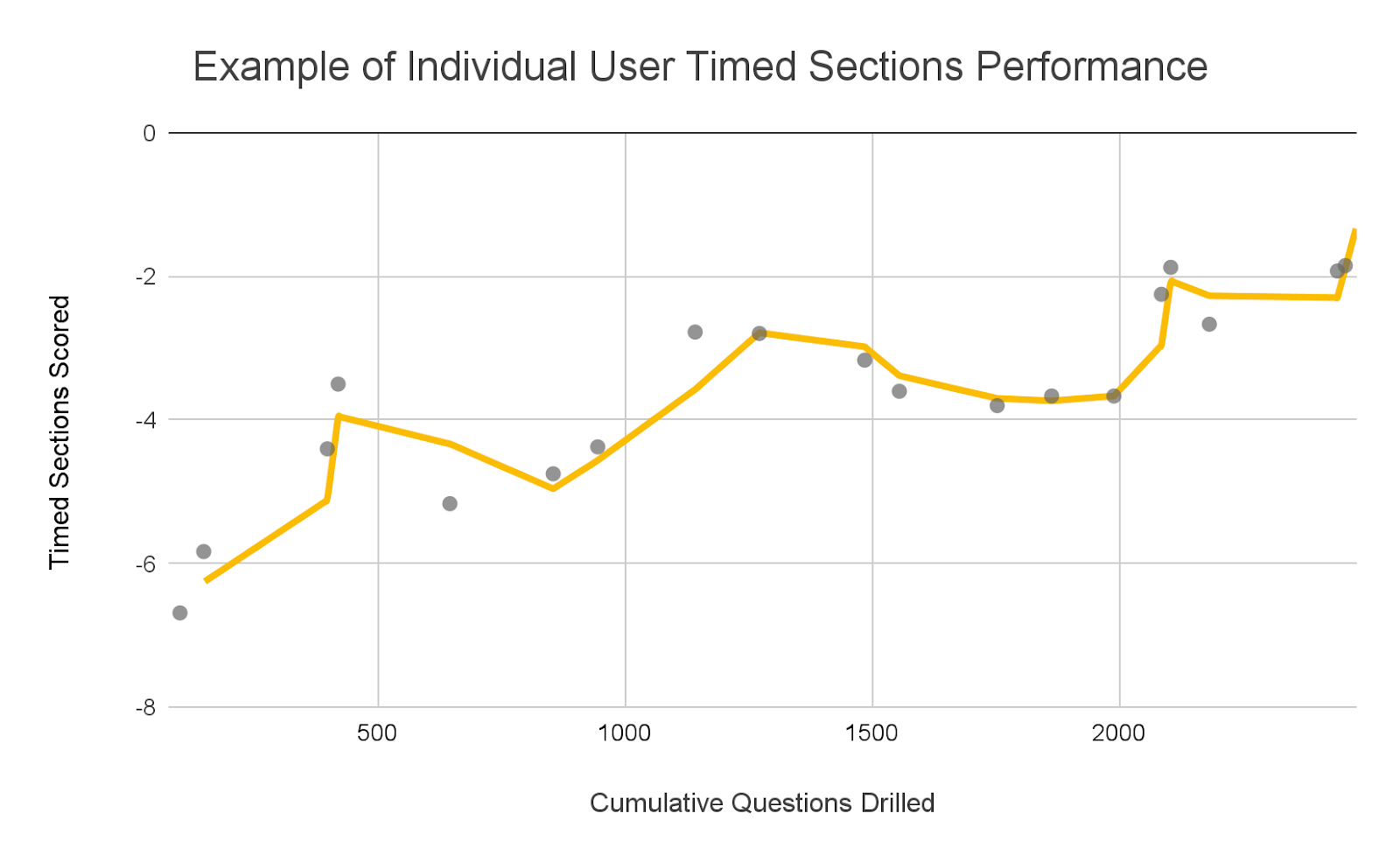
Task: Select the gray data point near x=1750
Action: pyautogui.click(x=997, y=405)
